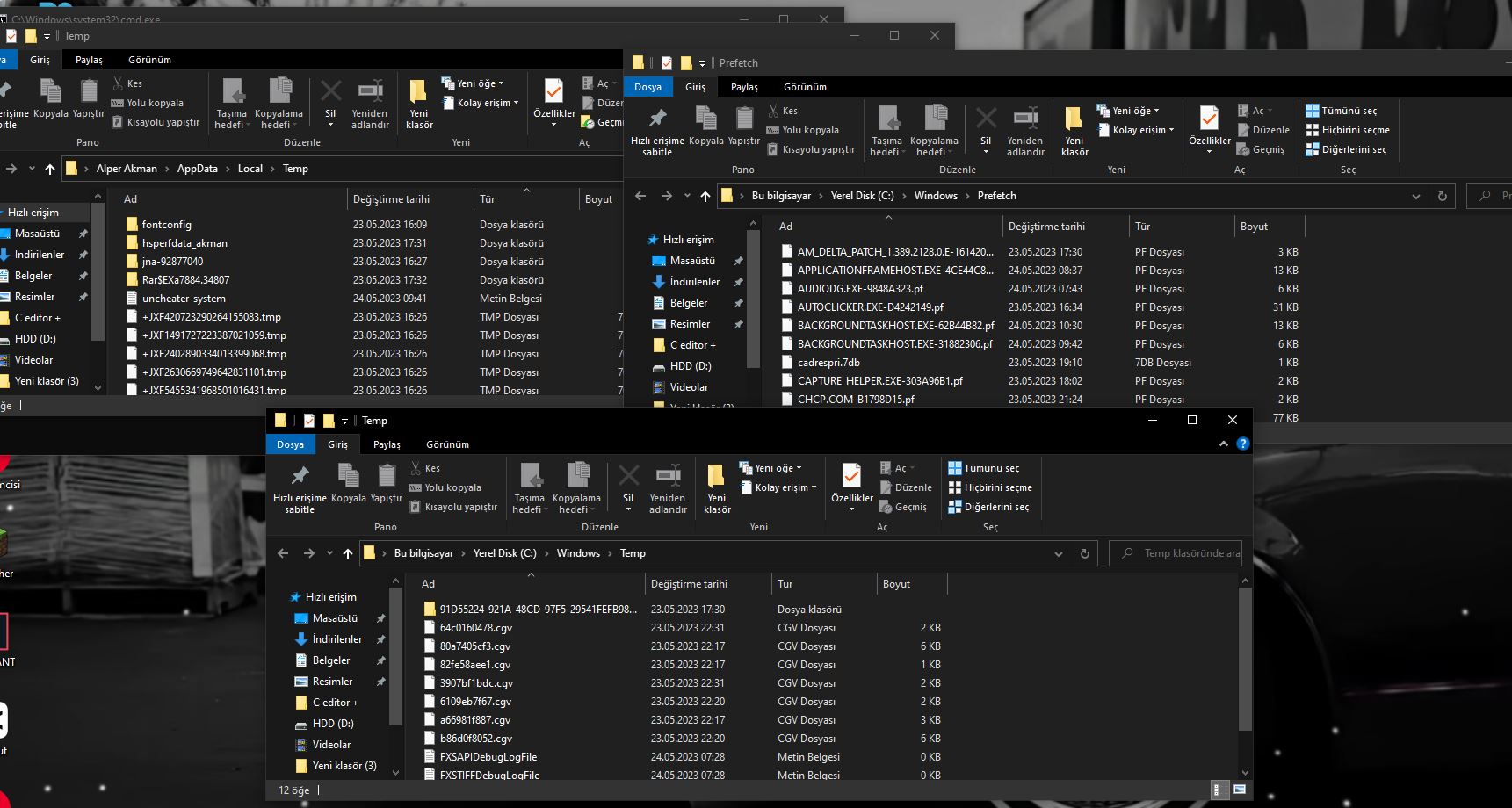Click Yolu kopyala in Windows\Temp window
Image resolution: width=1512 pixels, height=808 pixels.
(445, 487)
